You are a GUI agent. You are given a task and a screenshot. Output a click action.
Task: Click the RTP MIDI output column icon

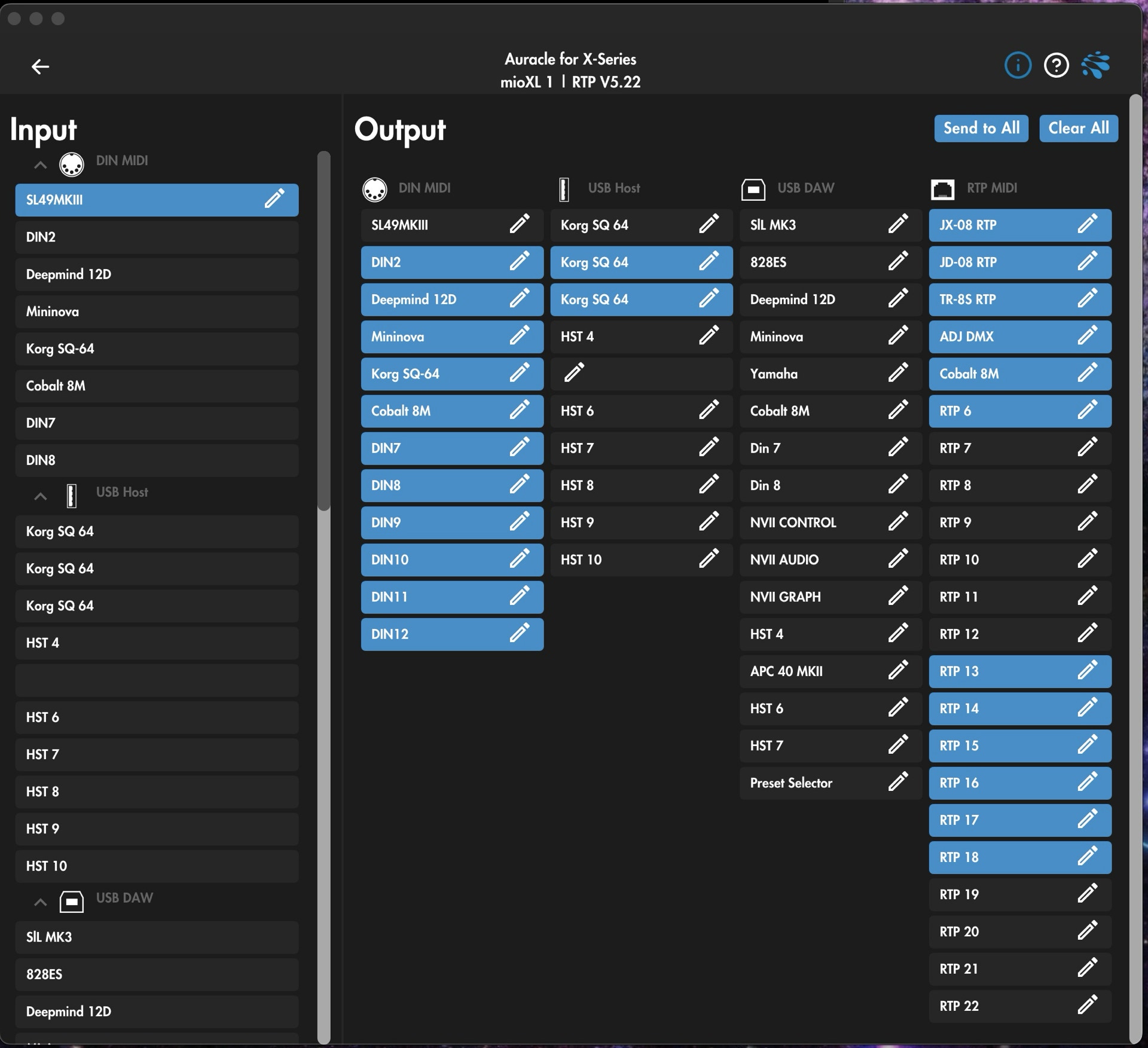point(942,190)
